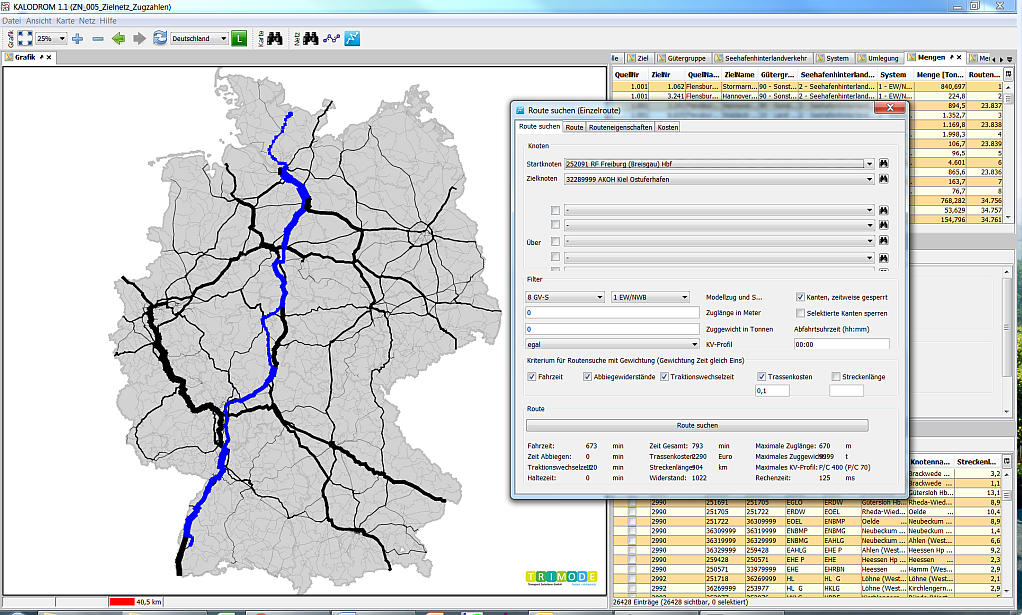Screen dimensions: 1022x615
Task: Uncheck Kanten, zeitweise gesperrt
Action: pyautogui.click(x=800, y=297)
